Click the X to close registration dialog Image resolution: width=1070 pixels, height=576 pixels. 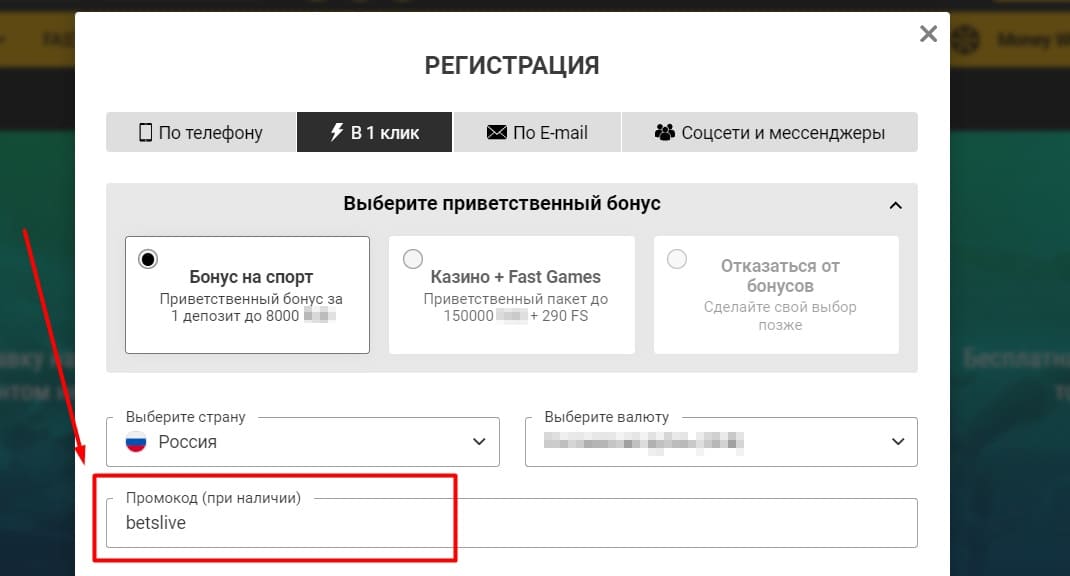click(x=928, y=33)
